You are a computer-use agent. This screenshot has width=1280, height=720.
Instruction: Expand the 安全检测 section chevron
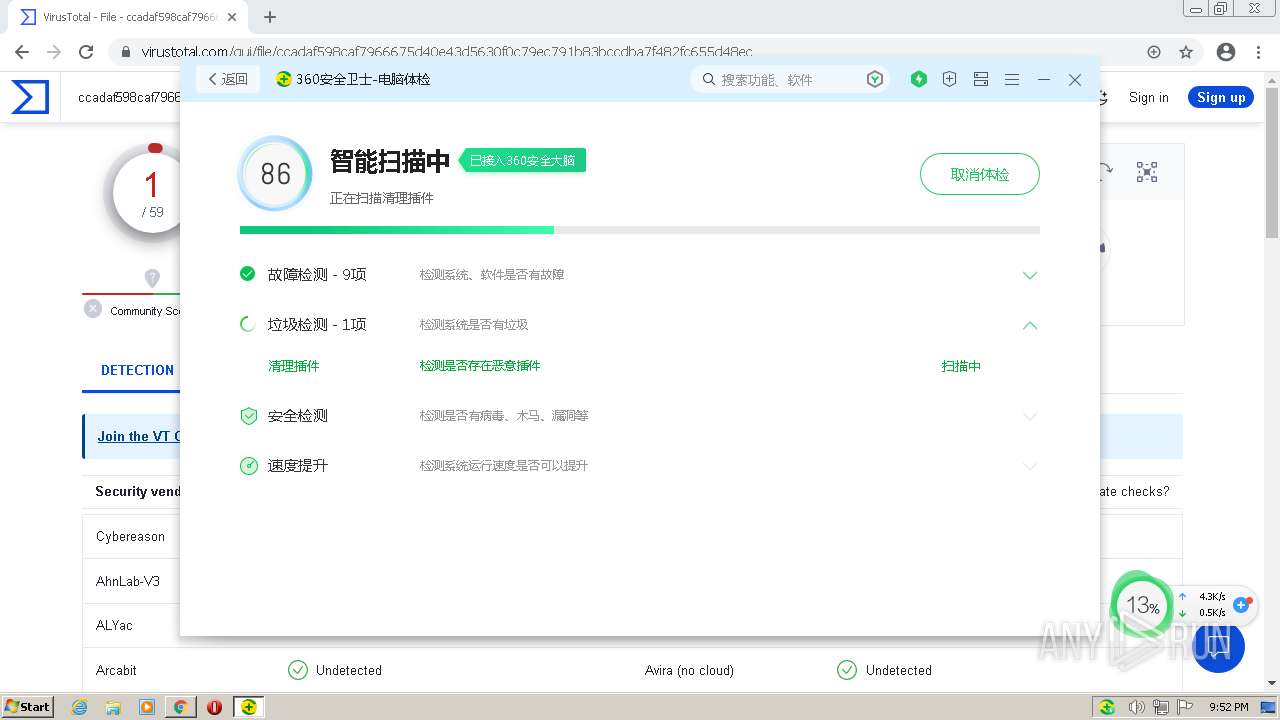coord(1030,416)
